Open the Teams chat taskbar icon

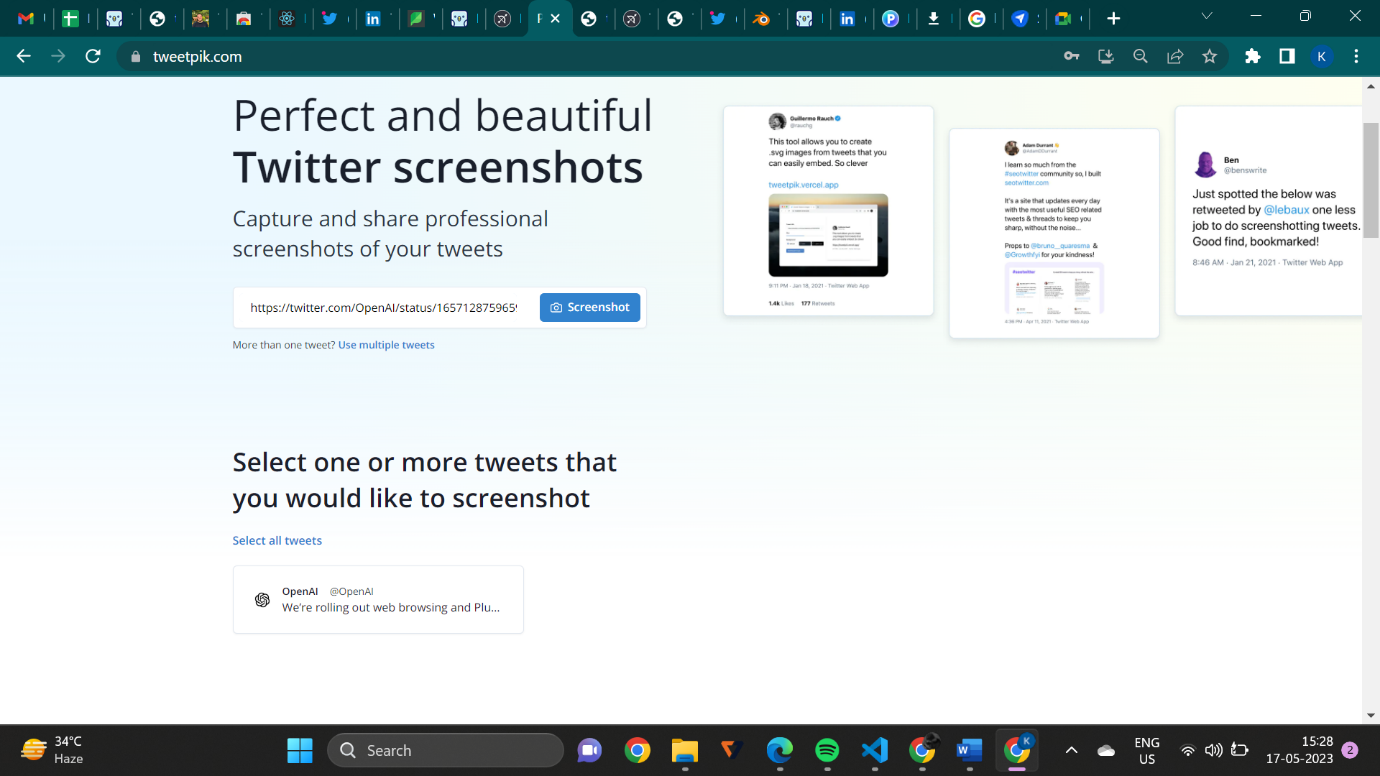coord(589,750)
